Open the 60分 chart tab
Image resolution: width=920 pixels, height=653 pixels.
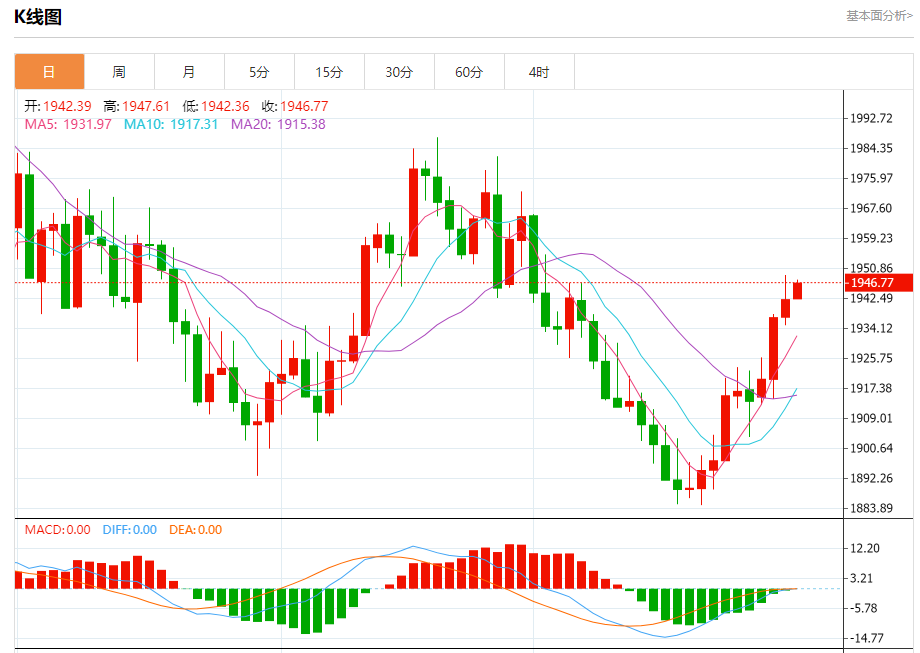469,72
